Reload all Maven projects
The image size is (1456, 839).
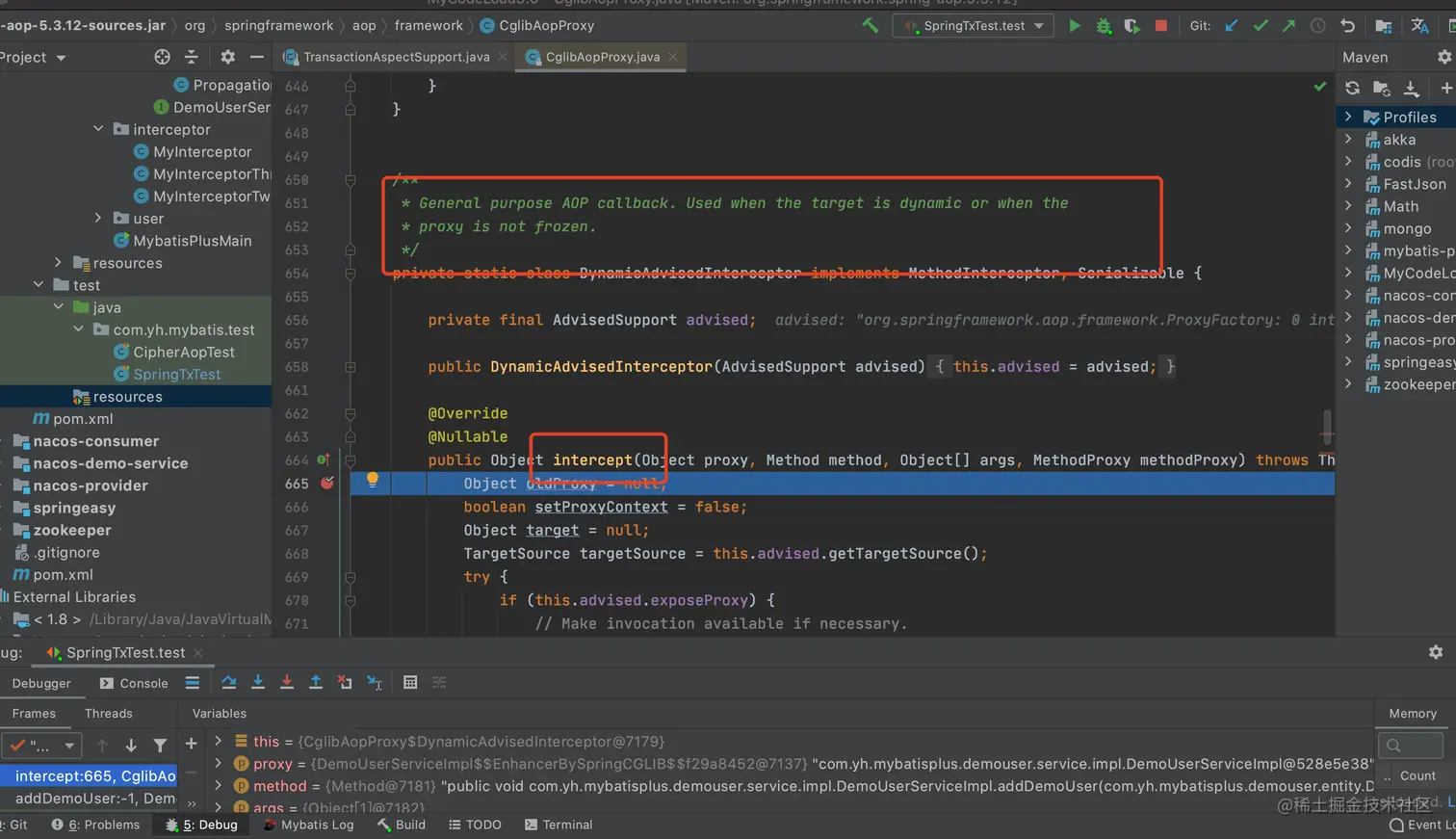(x=1352, y=89)
